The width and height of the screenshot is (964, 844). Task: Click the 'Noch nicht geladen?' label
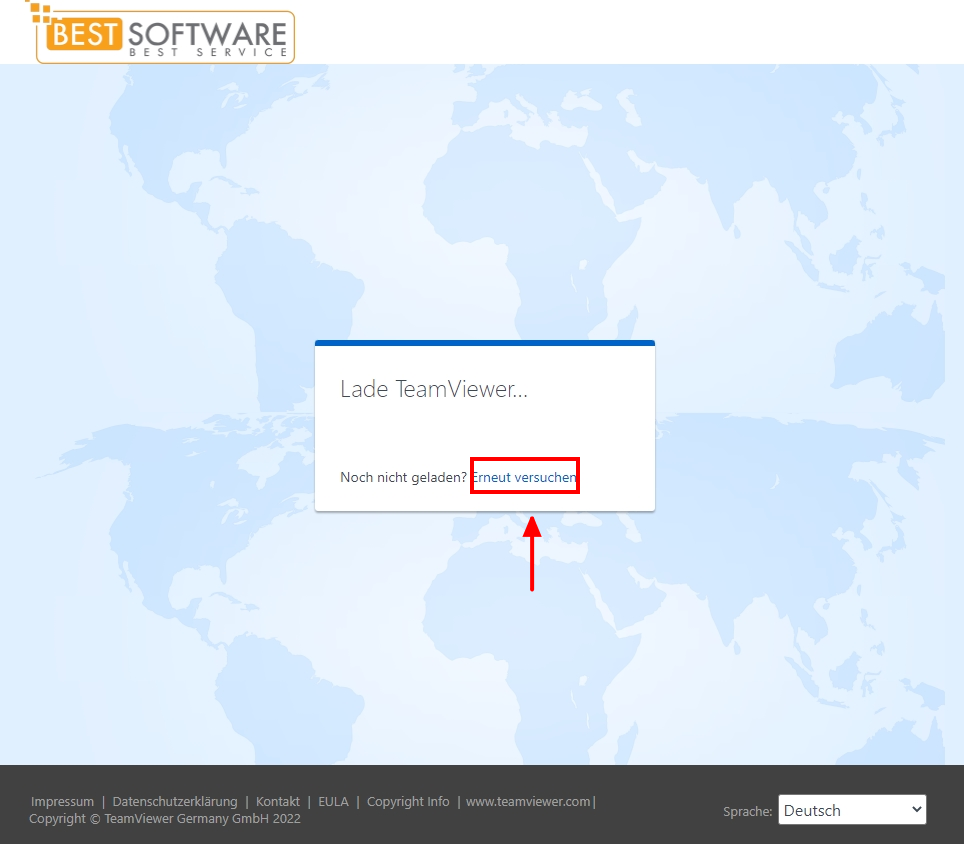(x=403, y=477)
